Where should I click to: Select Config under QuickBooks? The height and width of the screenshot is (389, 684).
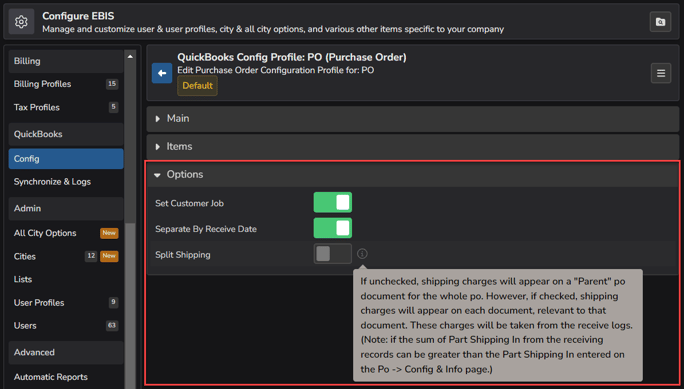pos(66,159)
